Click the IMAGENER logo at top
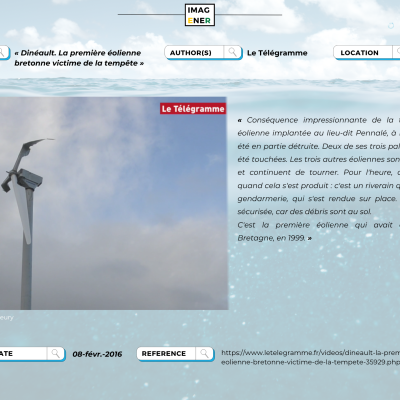This screenshot has width=400, height=400. tap(200, 15)
